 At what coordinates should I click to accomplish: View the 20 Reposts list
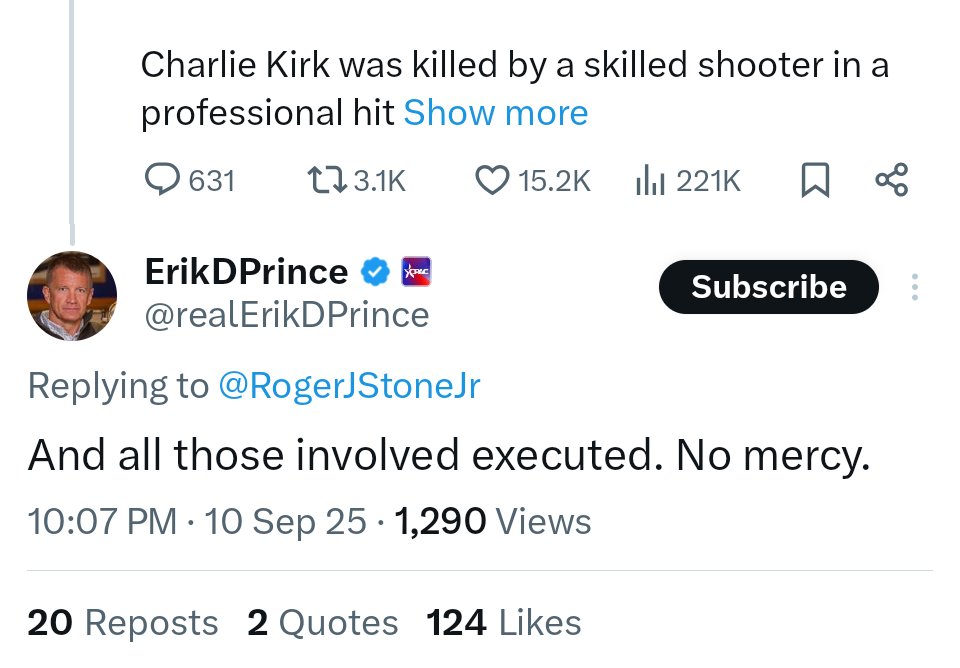pyautogui.click(x=122, y=623)
